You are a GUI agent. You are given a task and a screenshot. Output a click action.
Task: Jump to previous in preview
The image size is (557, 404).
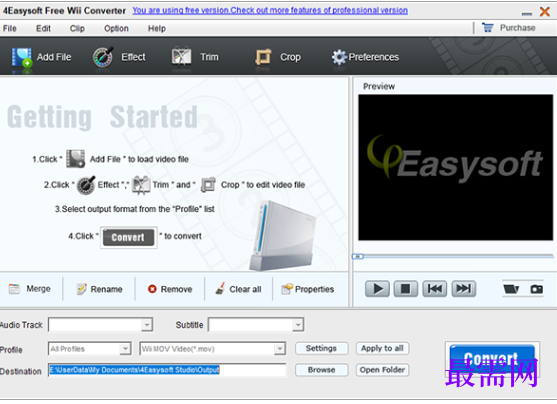coord(435,289)
